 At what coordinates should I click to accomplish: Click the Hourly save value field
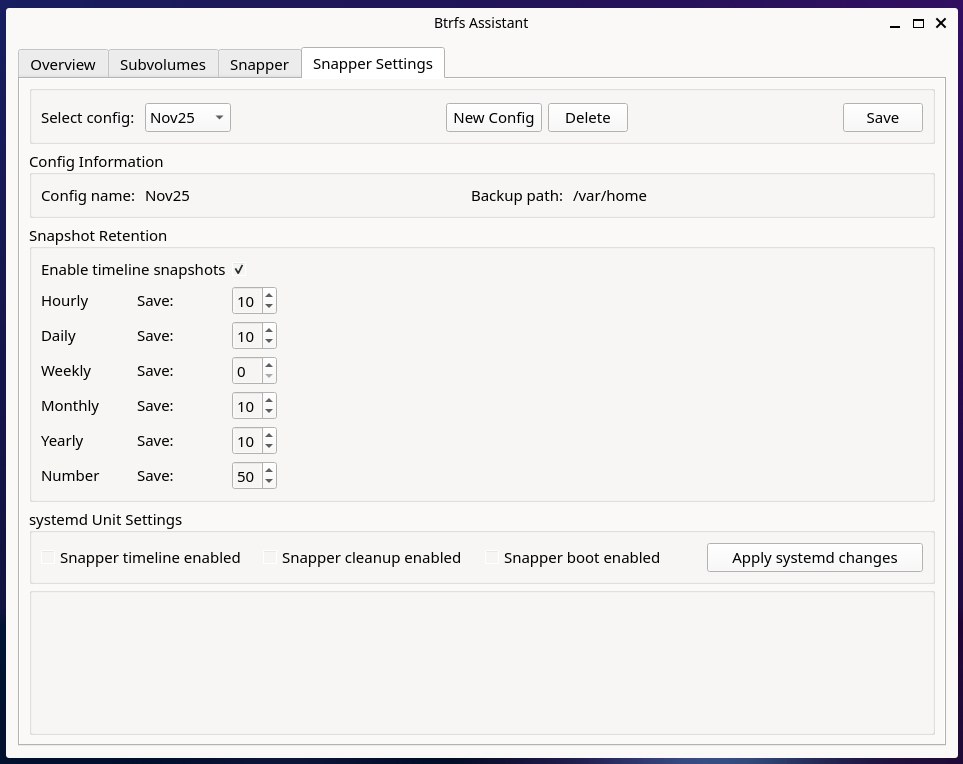248,301
